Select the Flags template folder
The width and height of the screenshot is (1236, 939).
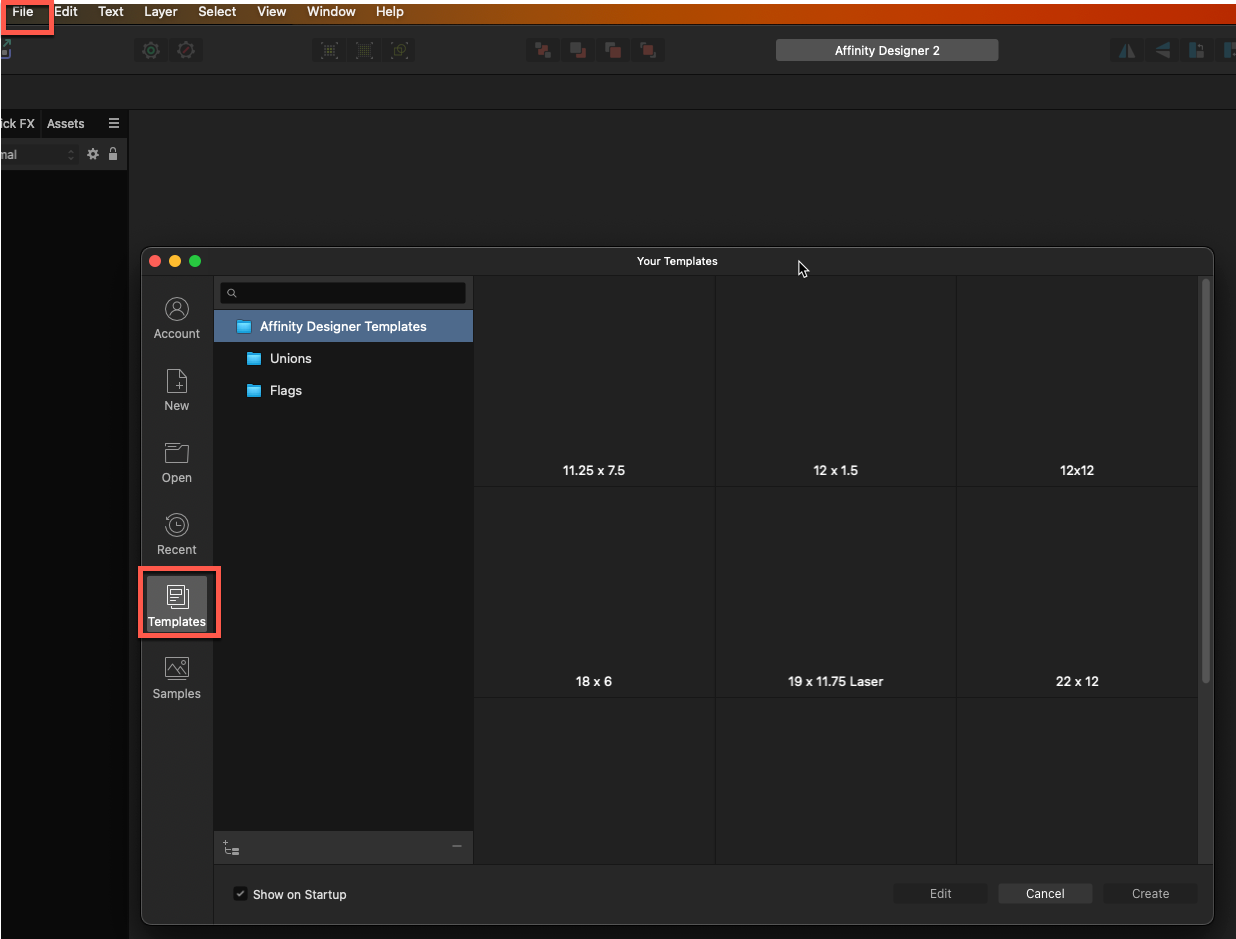(x=285, y=390)
